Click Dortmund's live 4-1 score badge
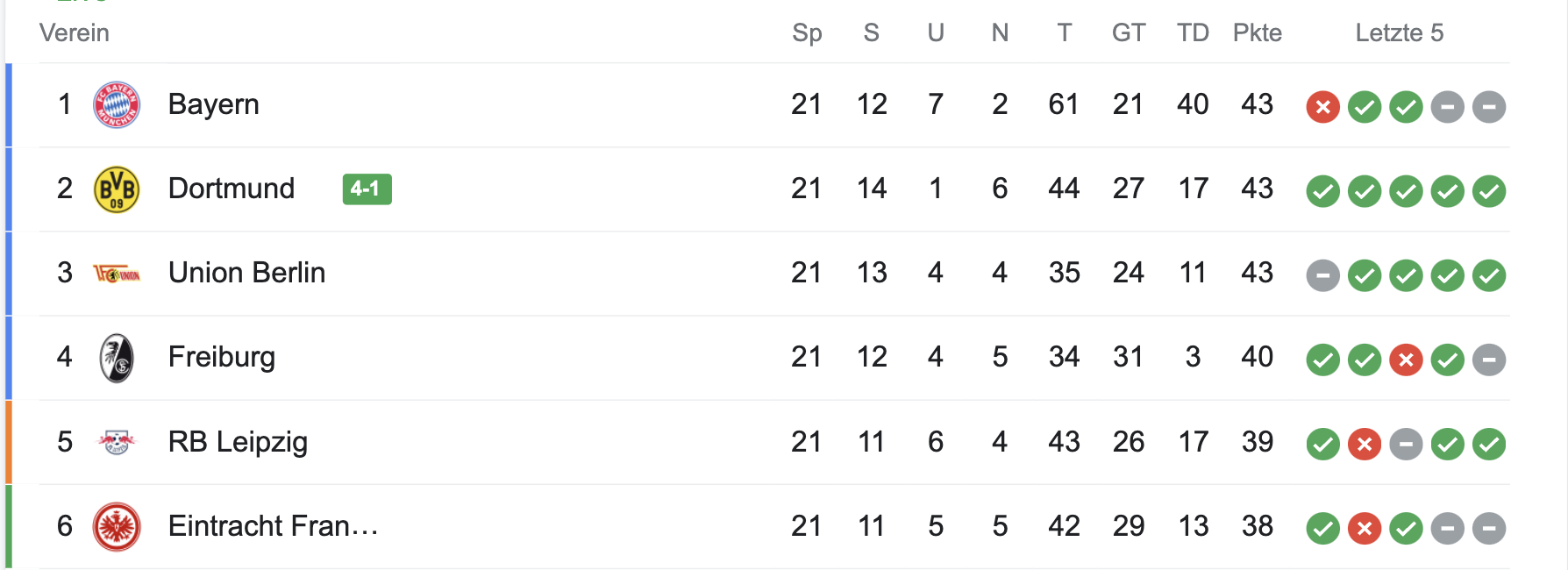The height and width of the screenshot is (570, 1568). [367, 189]
